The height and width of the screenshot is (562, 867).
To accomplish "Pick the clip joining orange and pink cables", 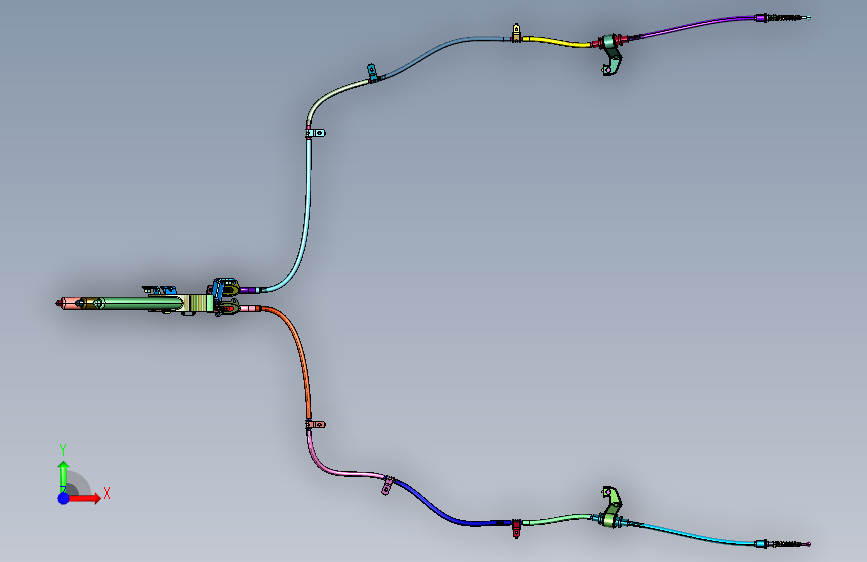I will [x=315, y=424].
